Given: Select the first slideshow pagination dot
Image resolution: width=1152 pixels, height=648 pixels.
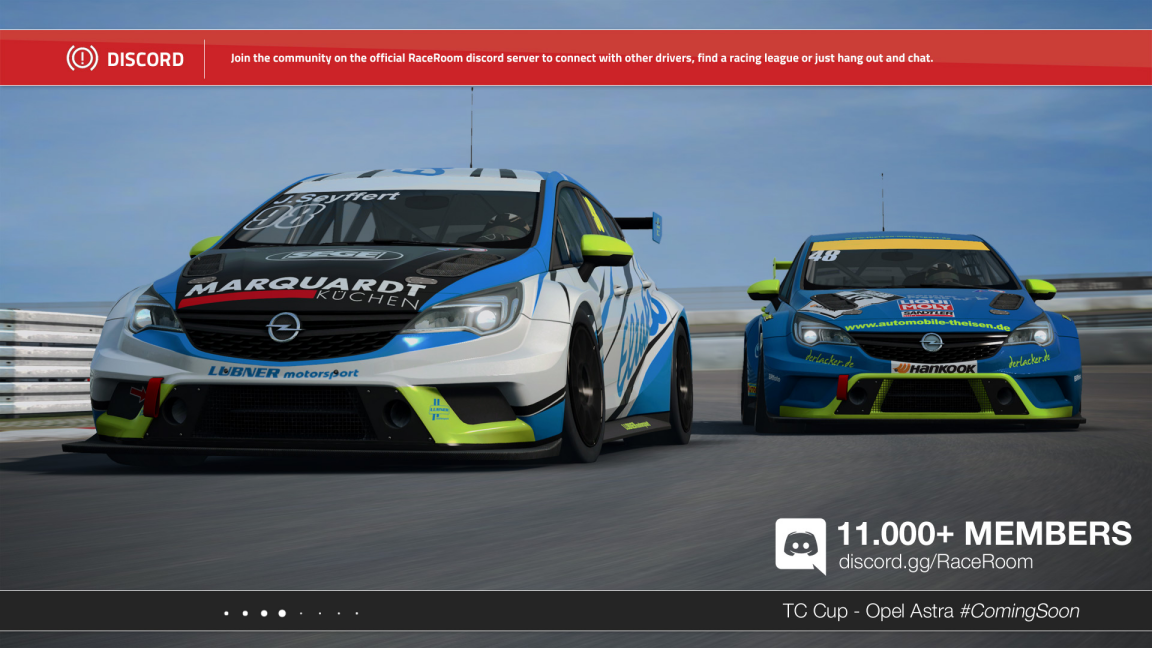Looking at the screenshot, I should point(226,613).
